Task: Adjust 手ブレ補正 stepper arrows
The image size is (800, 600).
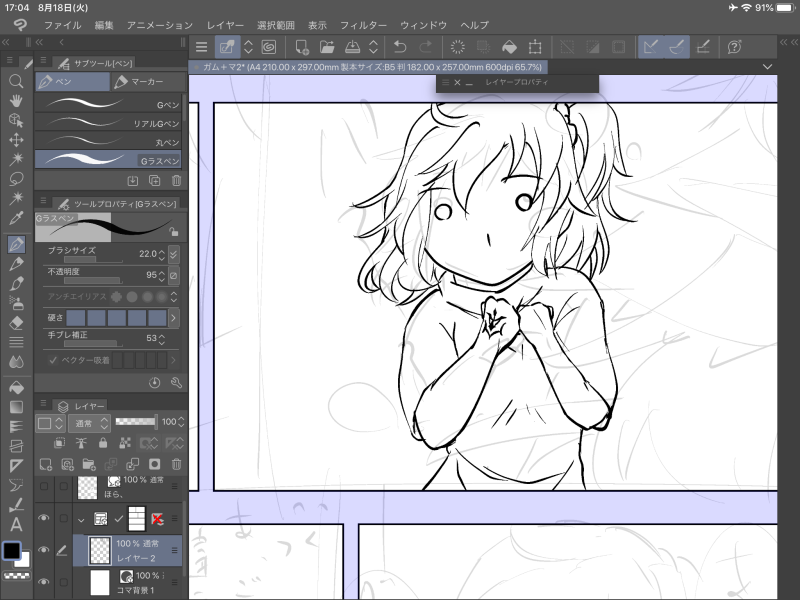Action: tap(162, 338)
